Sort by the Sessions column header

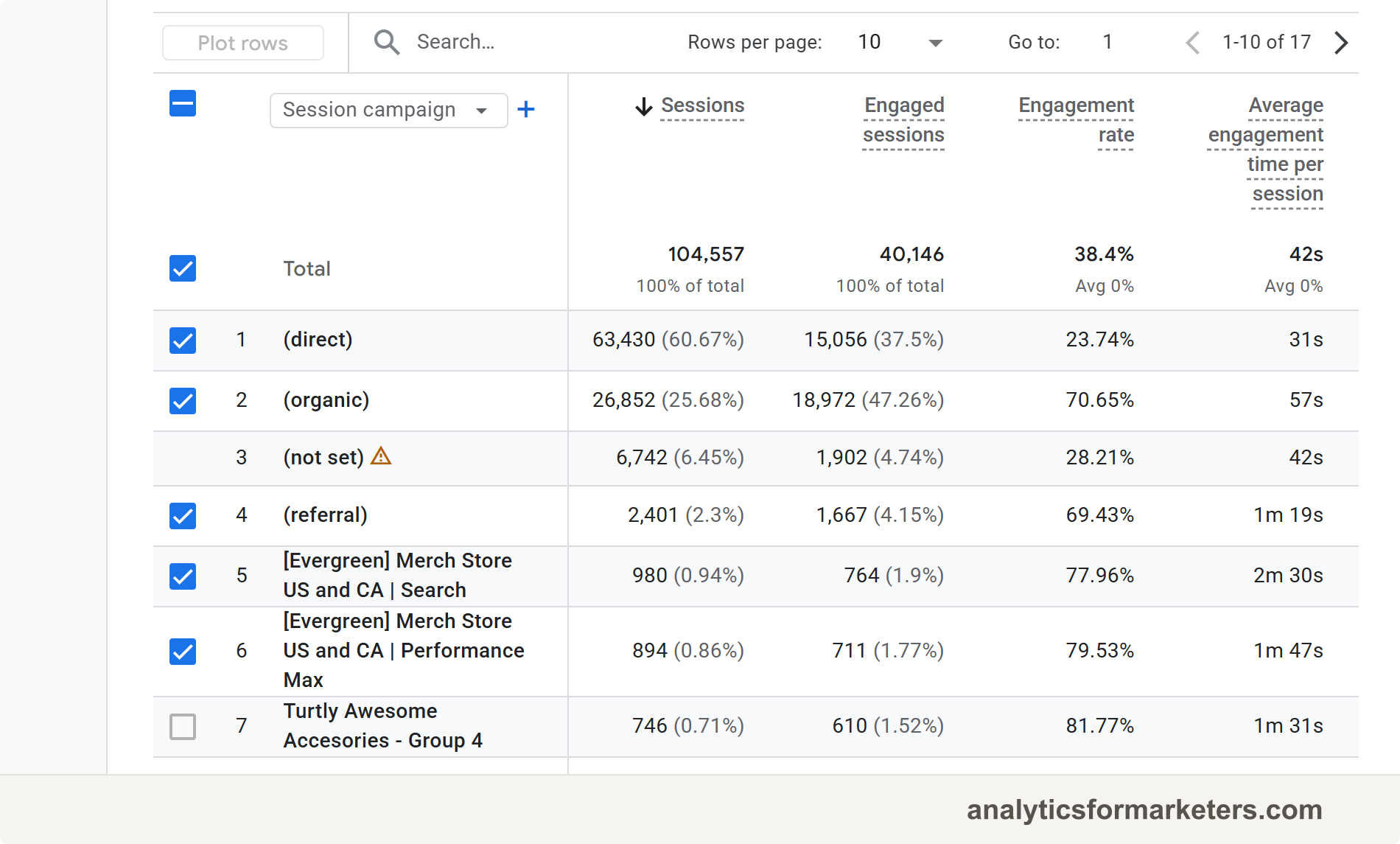[x=703, y=105]
